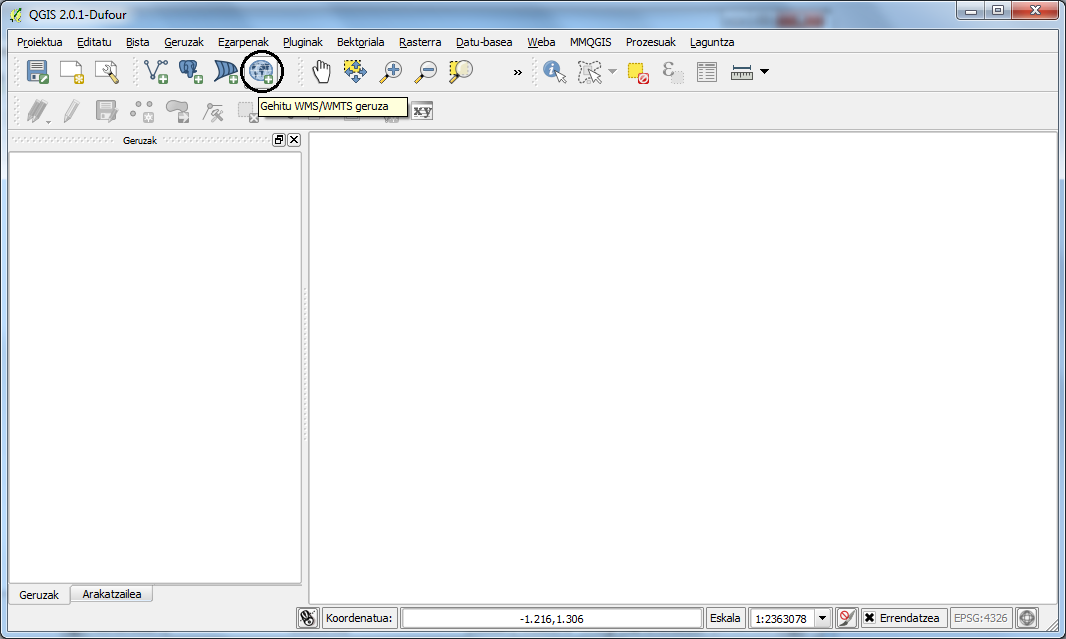Viewport: 1066px width, 639px height.
Task: Toggle extents display icon beside Koordenatua
Action: coord(308,618)
